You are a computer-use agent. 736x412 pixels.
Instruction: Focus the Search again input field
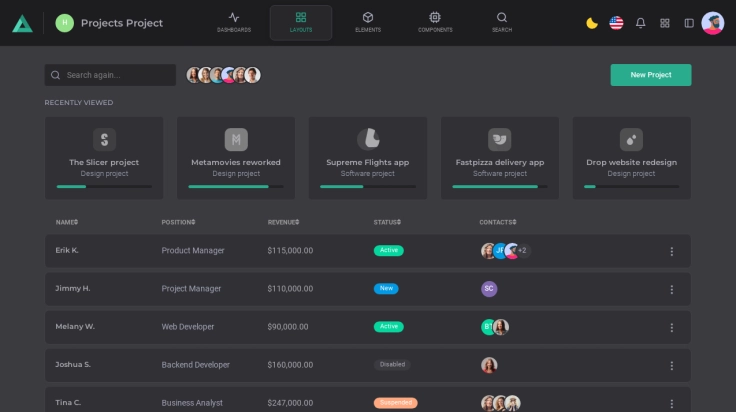point(115,75)
